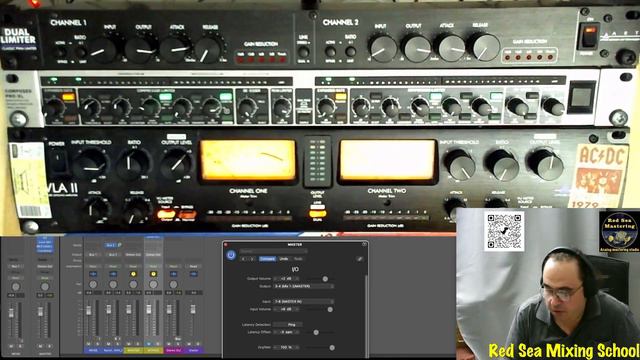Click the Input Volume slider handle
This screenshot has width=640, height=360.
tap(330, 309)
